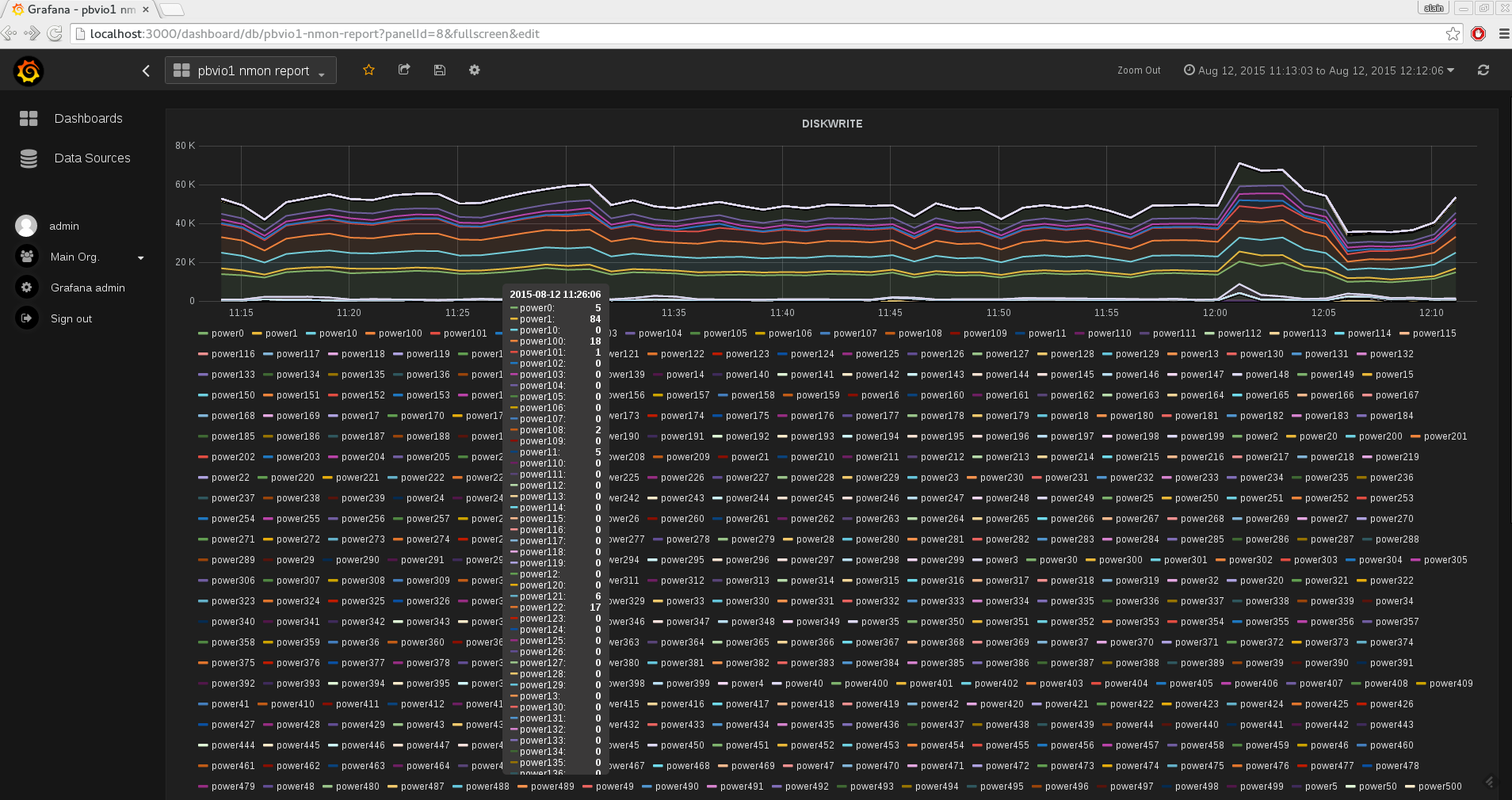
Task: Star this dashboard as favorite
Action: [x=368, y=70]
